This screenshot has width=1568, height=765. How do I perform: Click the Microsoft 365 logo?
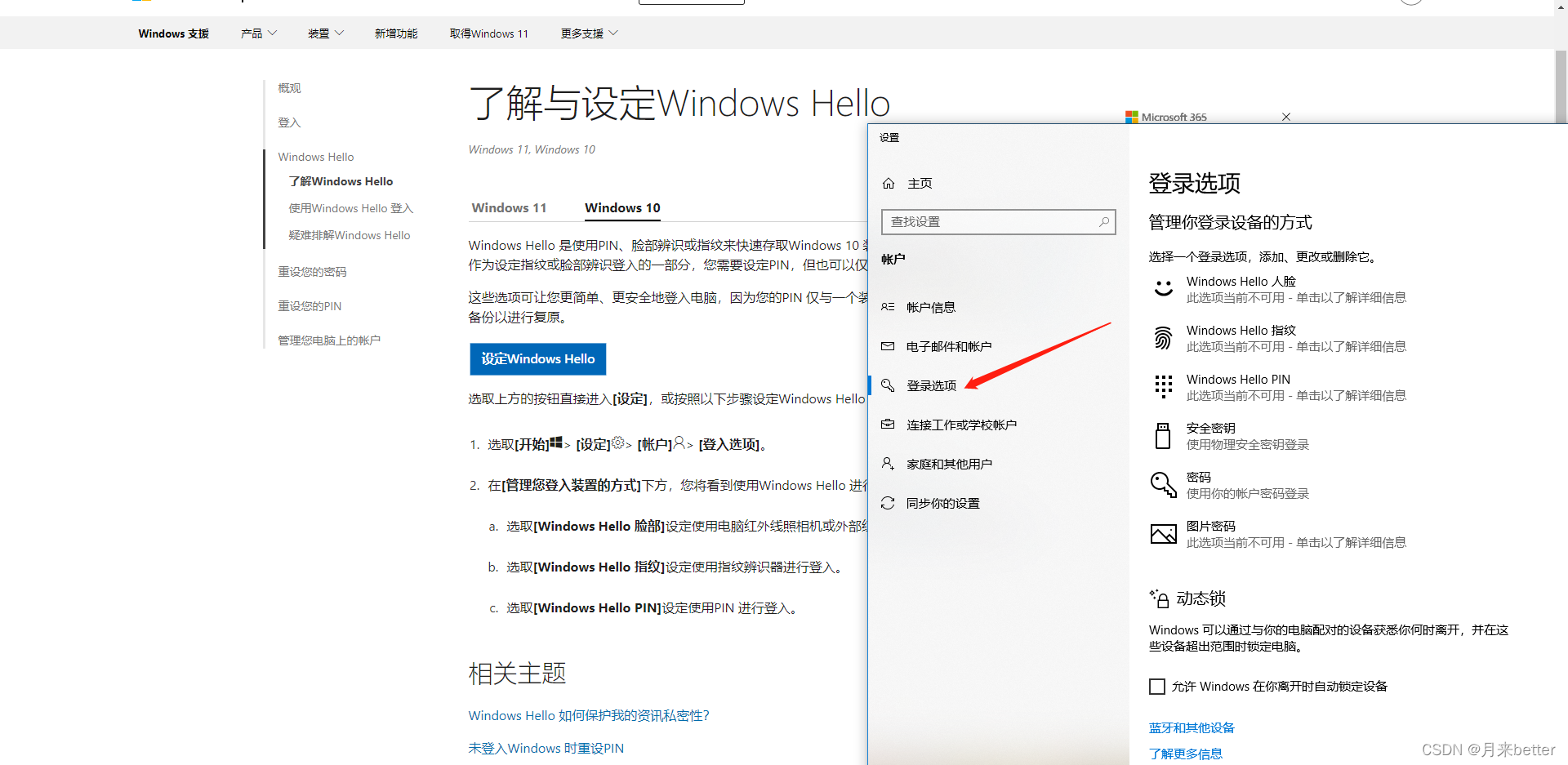click(x=1131, y=117)
